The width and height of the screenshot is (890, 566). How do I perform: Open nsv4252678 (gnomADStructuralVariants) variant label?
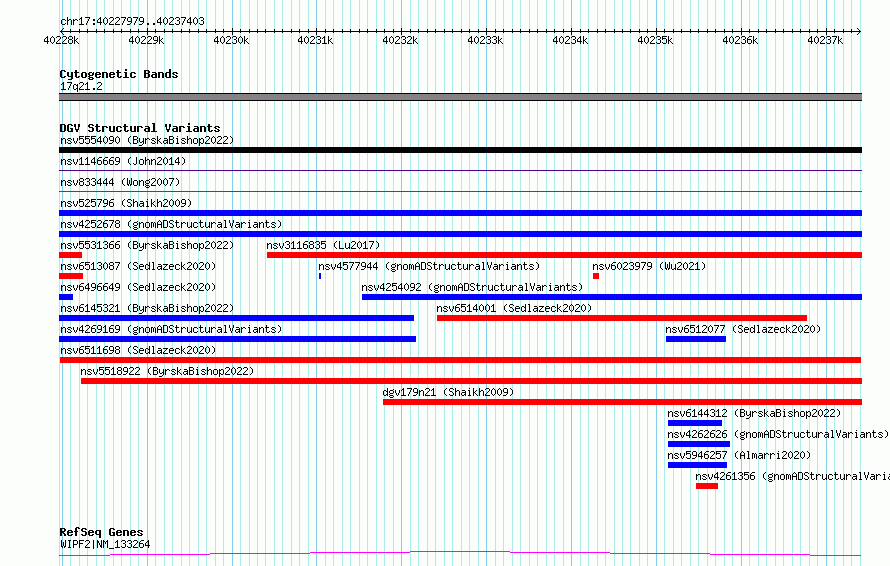[x=171, y=224]
